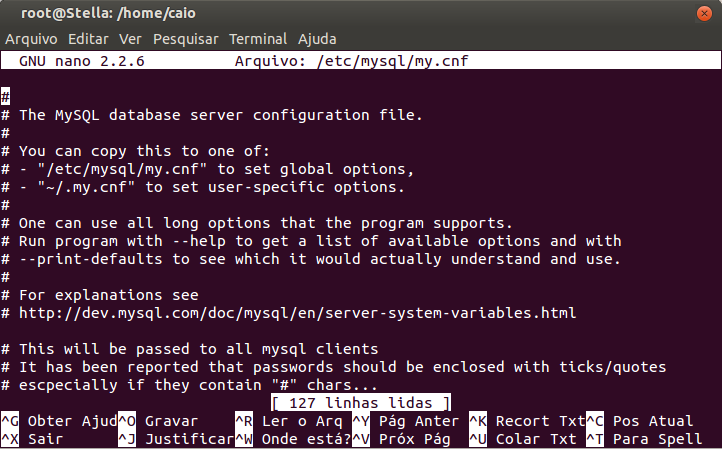
Task: Click the highlighted cursor on the first # line
Action: point(6,97)
